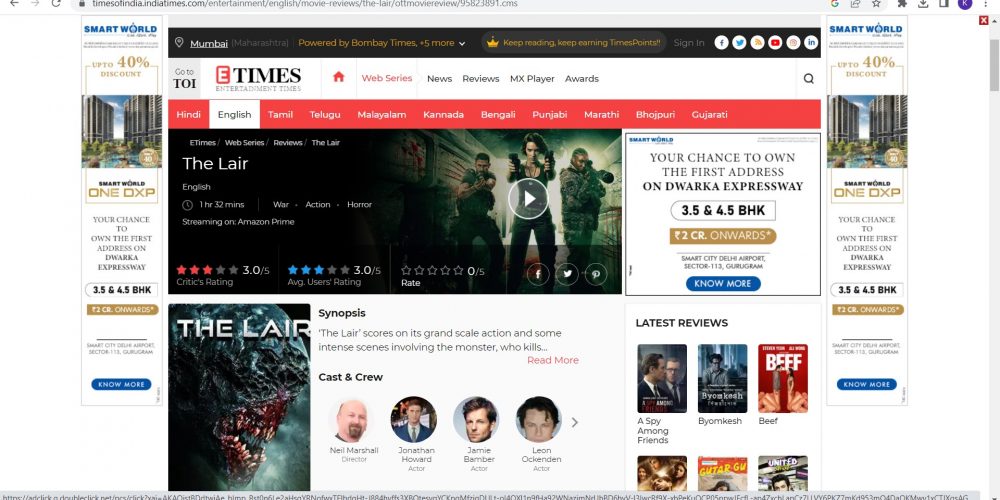Share The Lair review on Twitter

point(567,274)
